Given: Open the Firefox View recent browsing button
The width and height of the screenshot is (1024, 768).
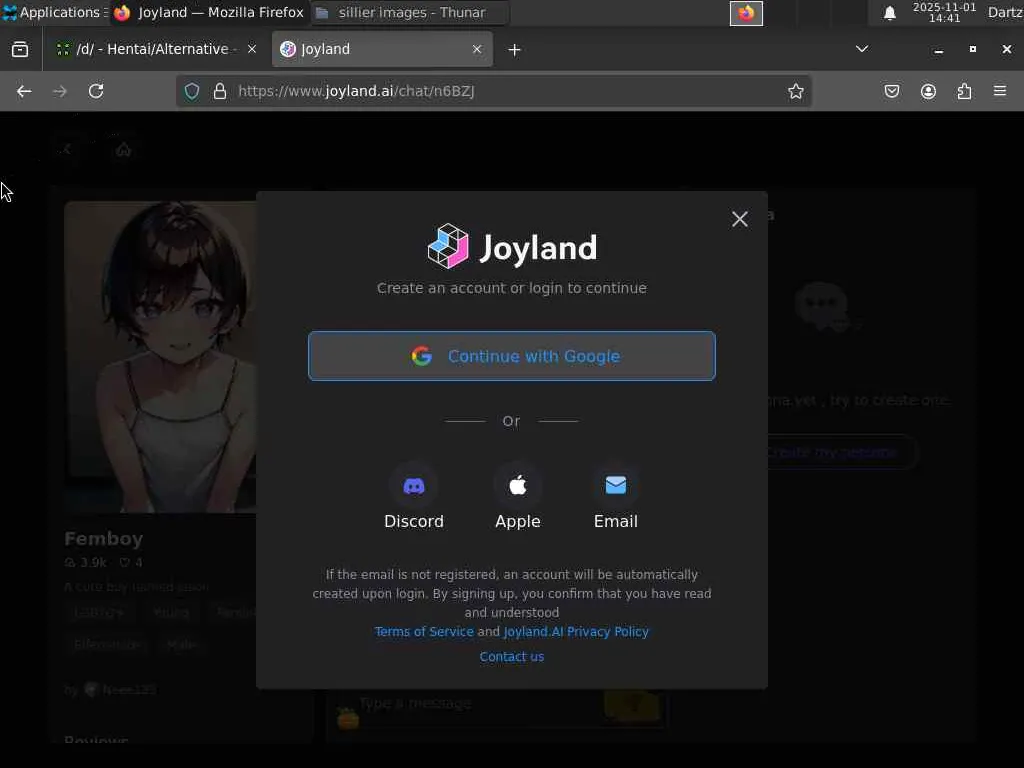Looking at the screenshot, I should click(20, 50).
